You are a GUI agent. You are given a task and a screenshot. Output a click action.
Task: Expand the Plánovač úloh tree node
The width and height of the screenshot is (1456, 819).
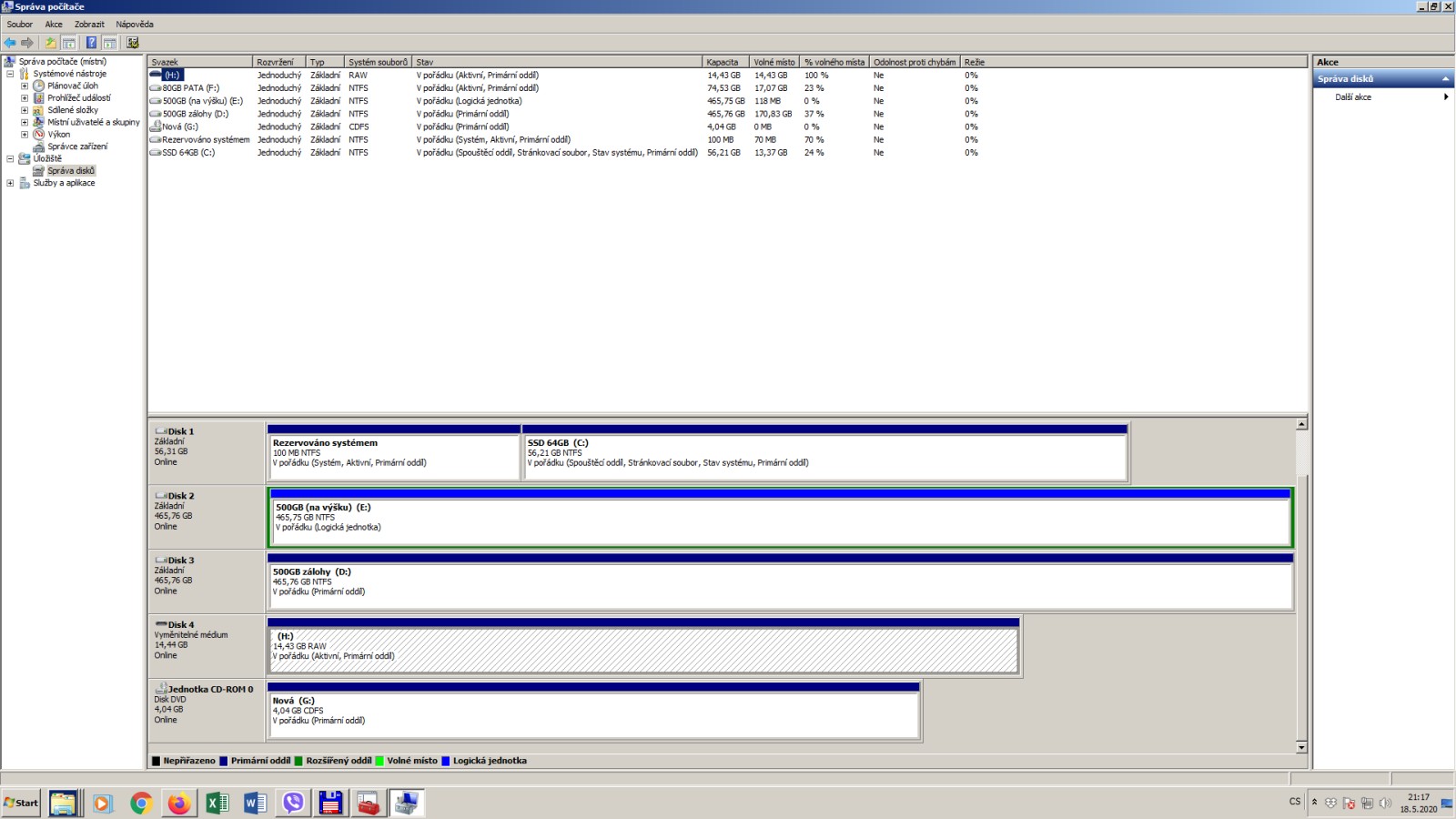(25, 86)
